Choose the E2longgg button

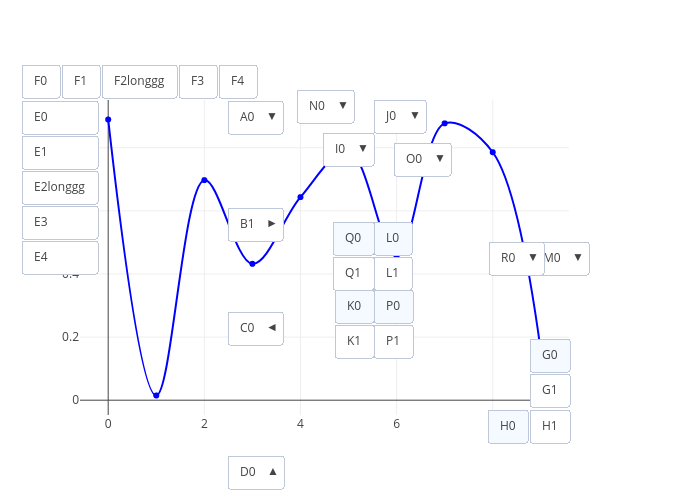point(60,188)
